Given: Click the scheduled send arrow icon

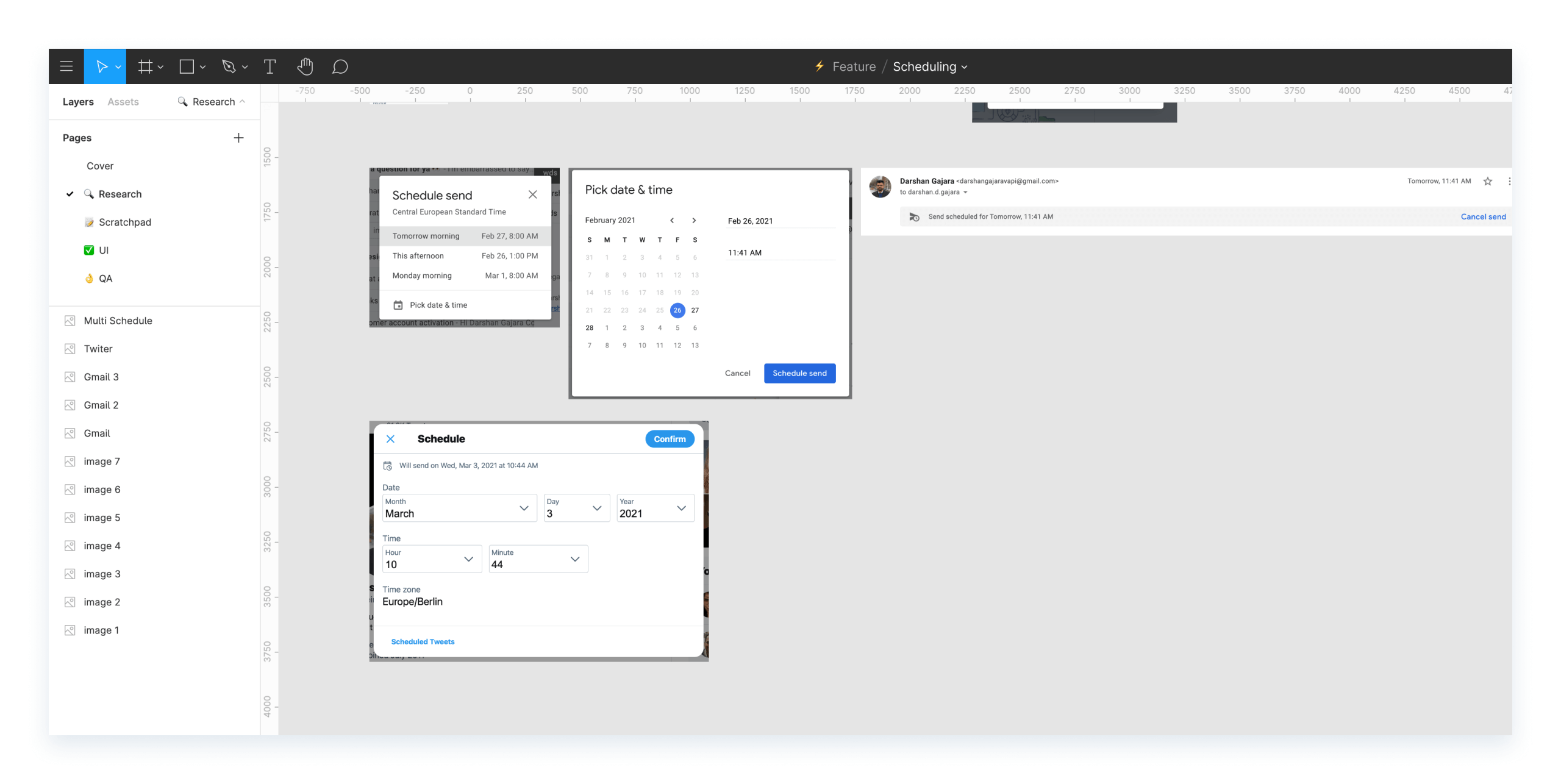Looking at the screenshot, I should (x=914, y=216).
